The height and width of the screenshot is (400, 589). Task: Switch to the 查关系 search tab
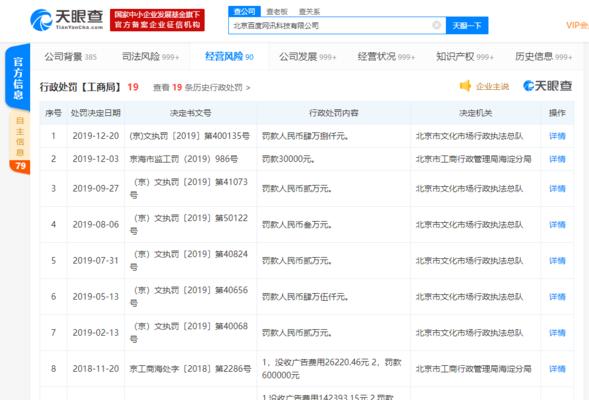(x=309, y=12)
